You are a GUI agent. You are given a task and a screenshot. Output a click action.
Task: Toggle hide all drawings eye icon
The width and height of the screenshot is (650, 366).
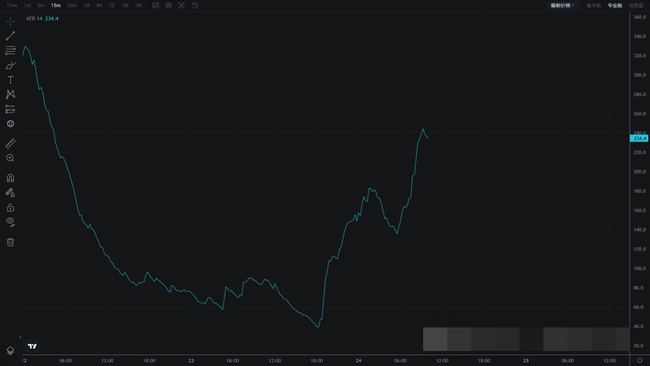pos(10,222)
